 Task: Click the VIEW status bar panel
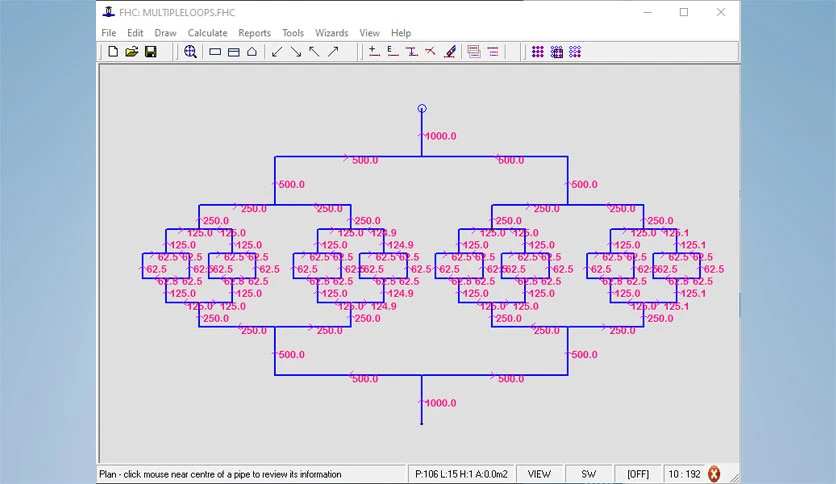point(539,474)
